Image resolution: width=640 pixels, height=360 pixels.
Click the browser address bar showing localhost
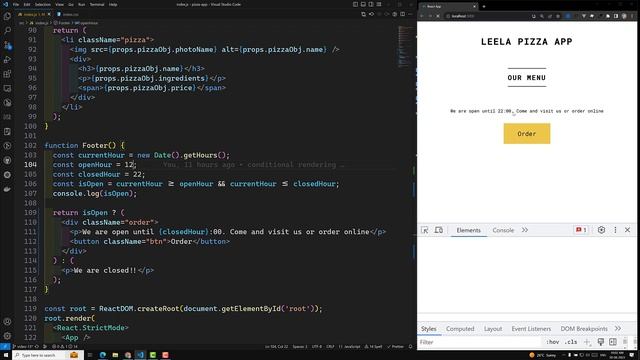click(486, 16)
